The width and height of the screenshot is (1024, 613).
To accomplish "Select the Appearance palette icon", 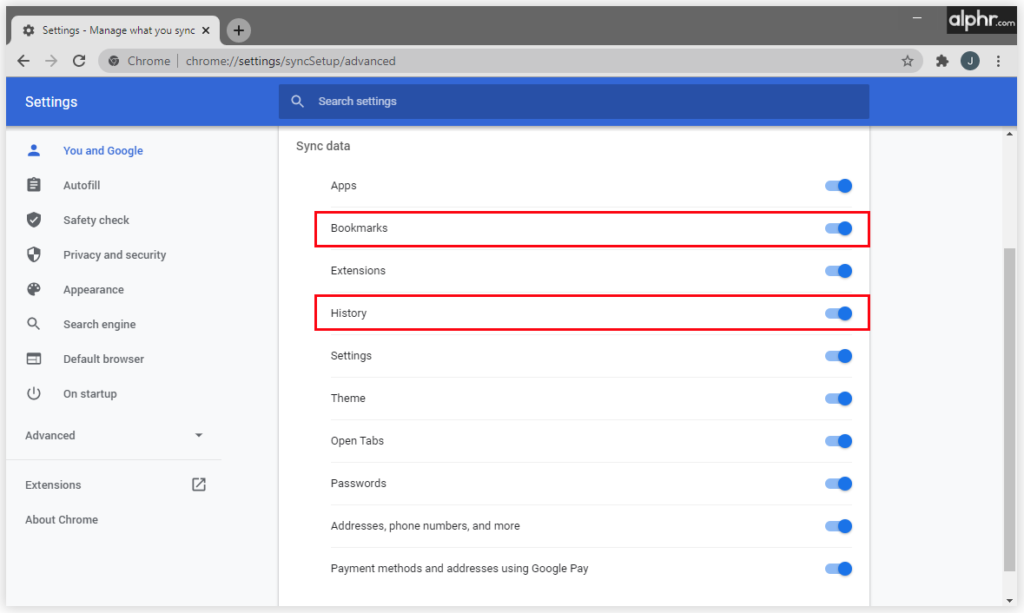I will 34,289.
